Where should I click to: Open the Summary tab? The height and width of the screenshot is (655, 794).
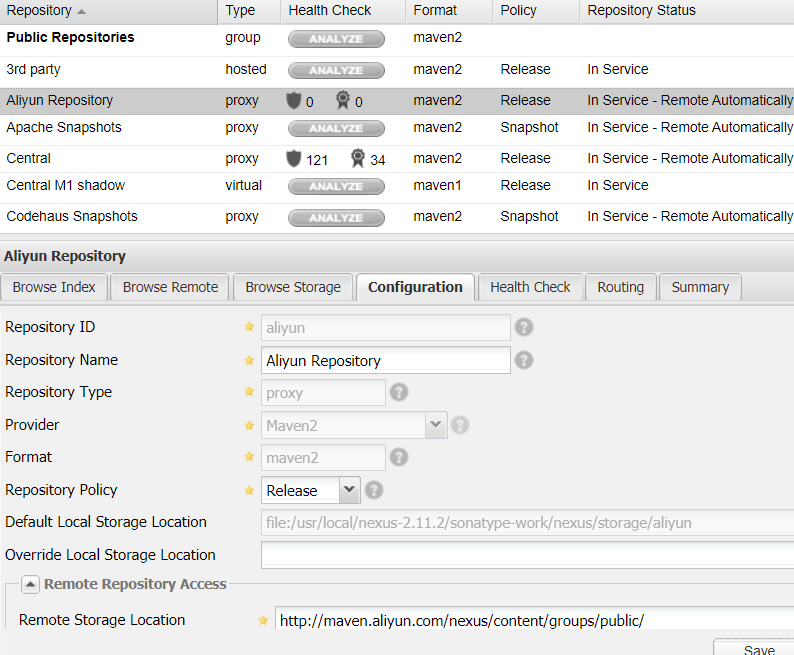(700, 287)
